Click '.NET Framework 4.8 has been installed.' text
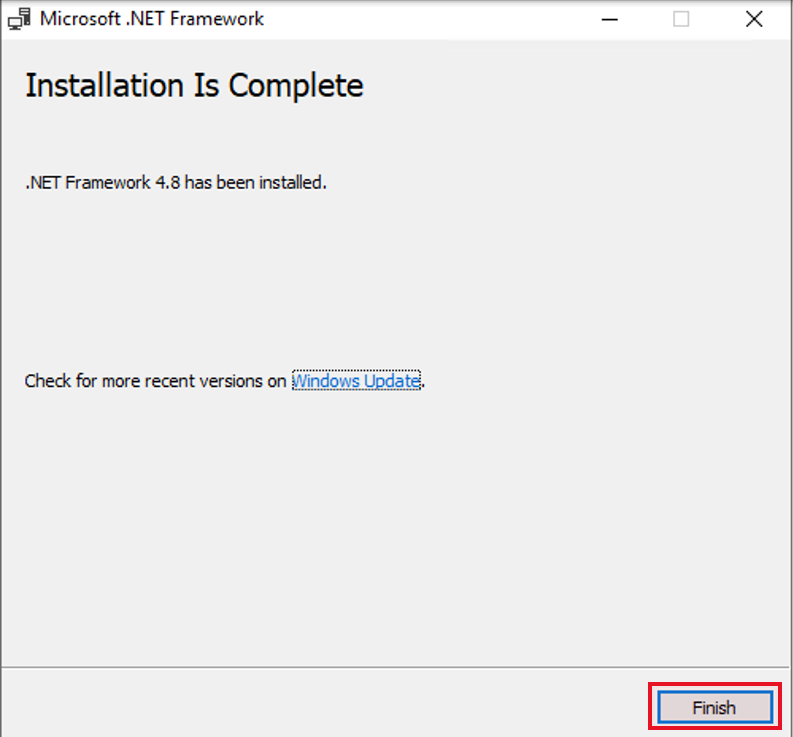The image size is (793, 737). (176, 182)
